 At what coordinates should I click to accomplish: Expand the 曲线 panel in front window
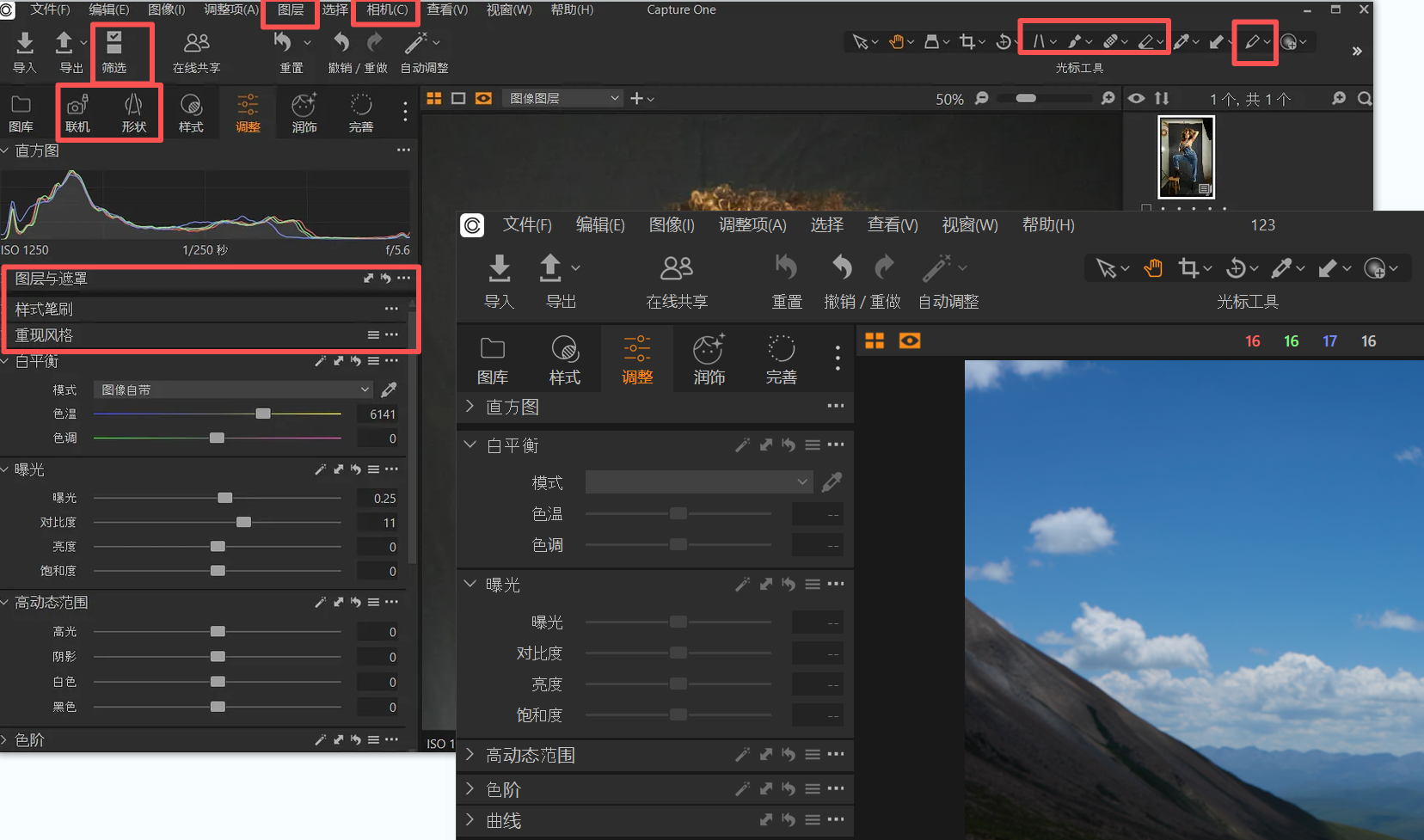(x=470, y=819)
